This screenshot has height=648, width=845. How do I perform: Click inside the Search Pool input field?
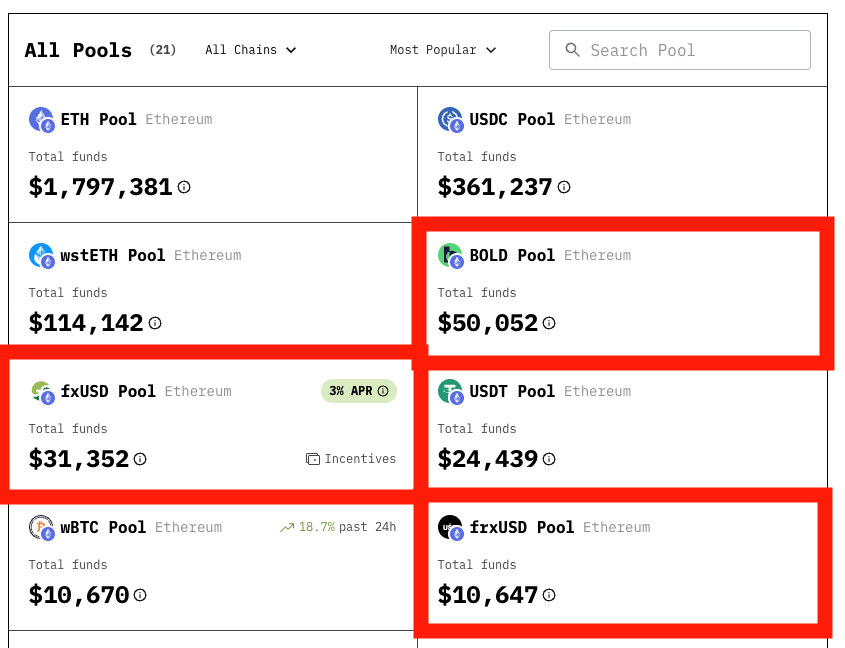(x=680, y=49)
